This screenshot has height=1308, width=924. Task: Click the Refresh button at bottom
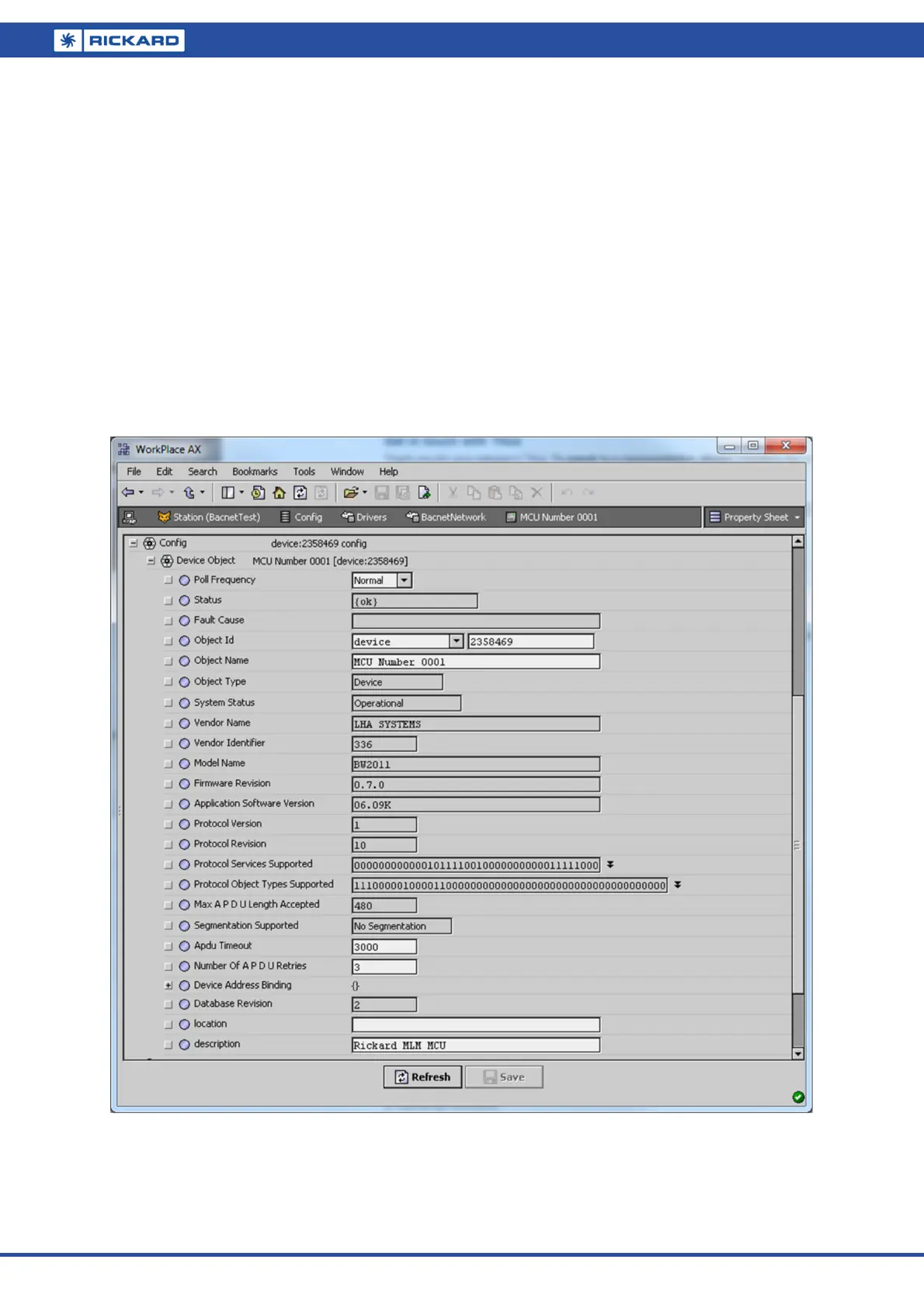(423, 1077)
